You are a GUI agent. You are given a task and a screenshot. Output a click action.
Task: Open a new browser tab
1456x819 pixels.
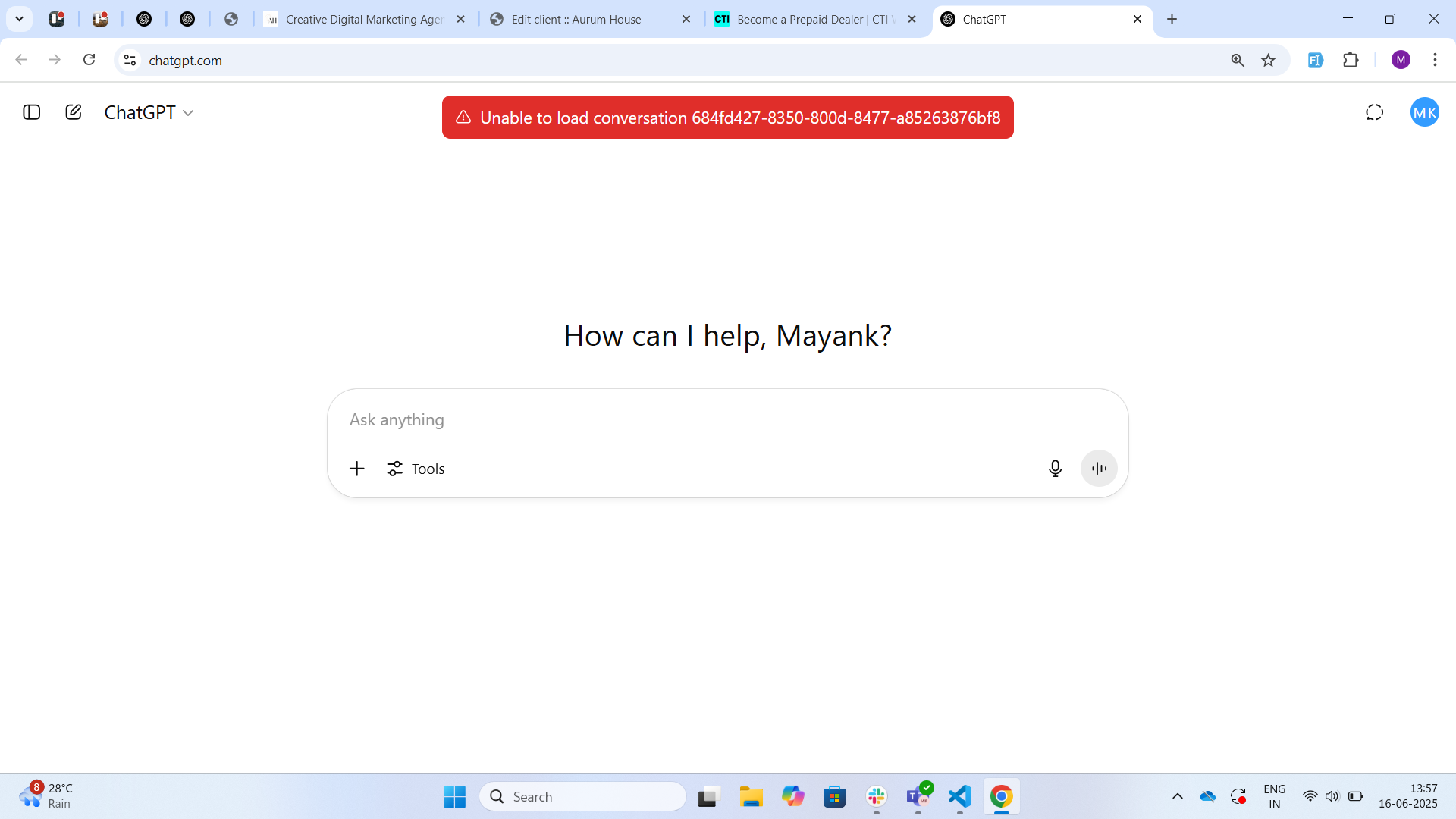click(1172, 19)
